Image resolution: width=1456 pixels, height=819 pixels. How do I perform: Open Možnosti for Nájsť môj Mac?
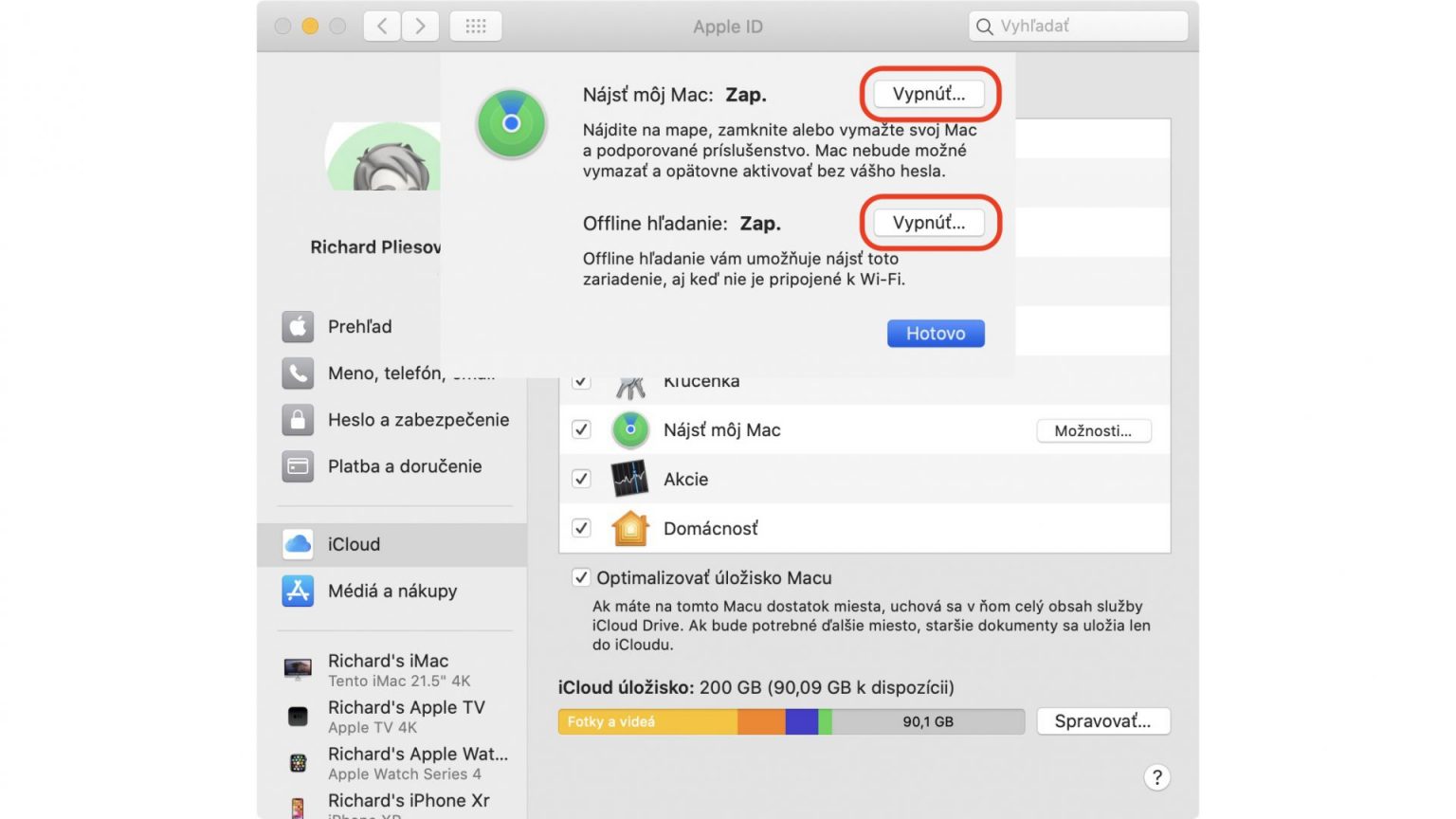(x=1093, y=430)
